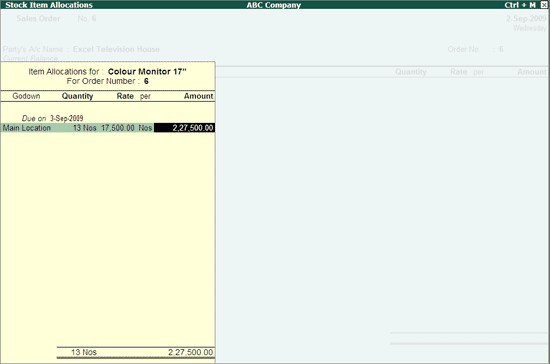Click the Ctrl + M shortcut label
The image size is (550, 364).
(x=520, y=5)
